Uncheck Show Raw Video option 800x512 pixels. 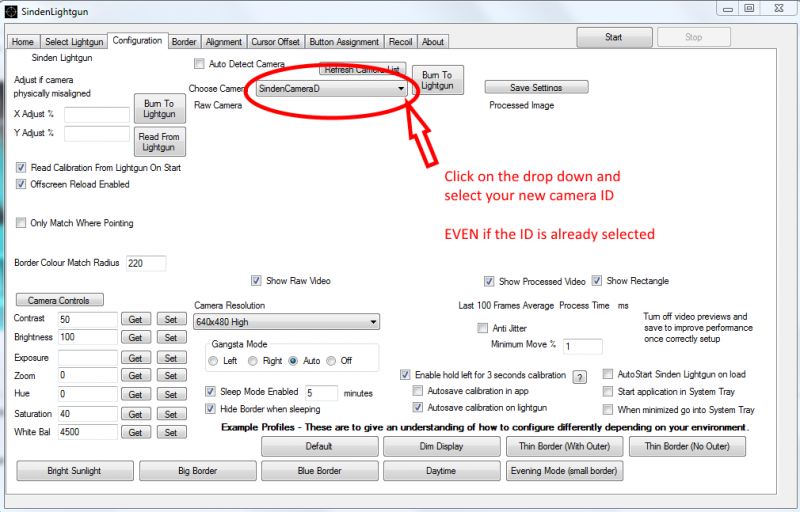257,281
